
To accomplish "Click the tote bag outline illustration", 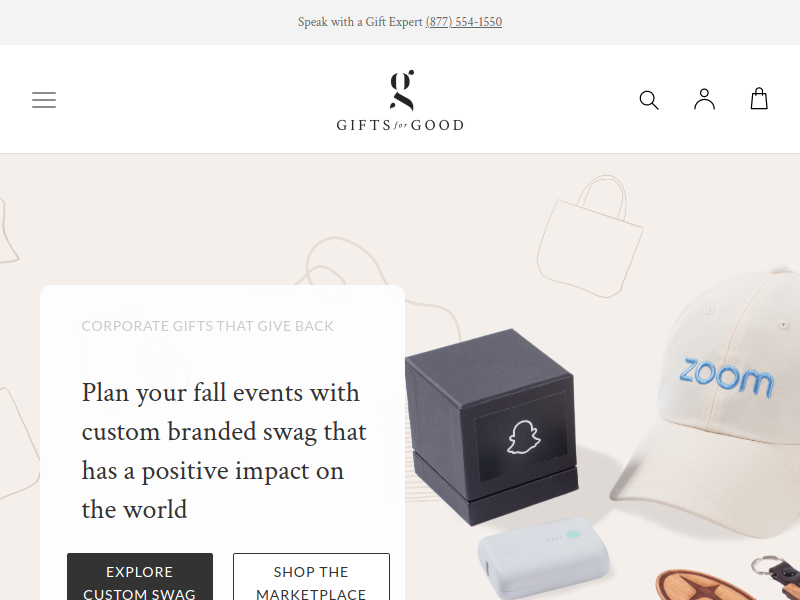I will 589,236.
